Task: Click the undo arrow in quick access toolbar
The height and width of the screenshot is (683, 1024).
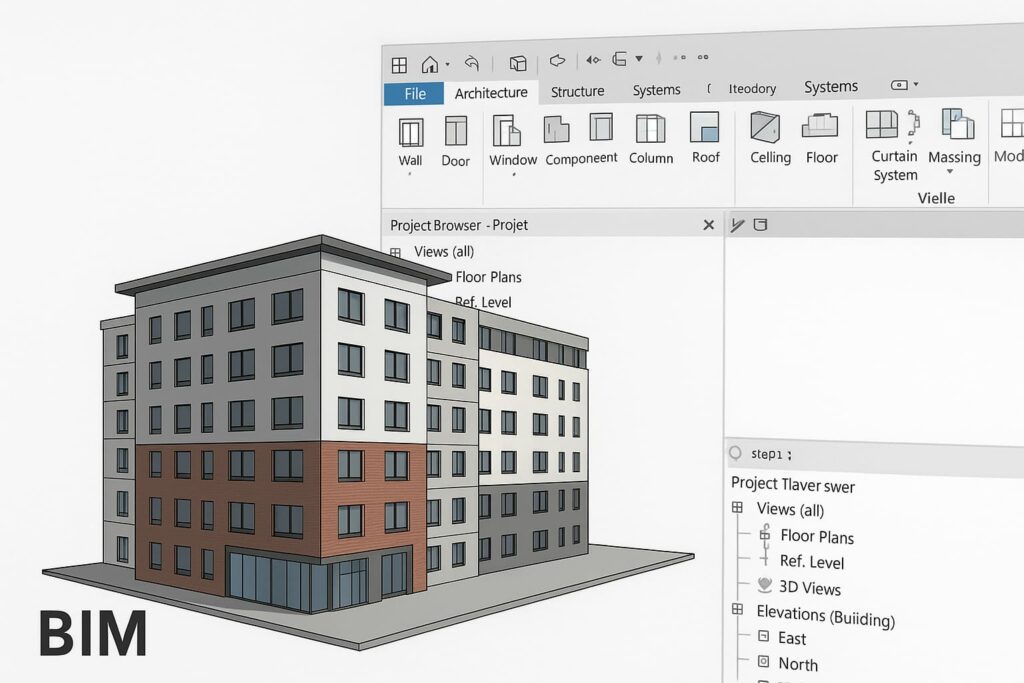Action: click(x=472, y=64)
